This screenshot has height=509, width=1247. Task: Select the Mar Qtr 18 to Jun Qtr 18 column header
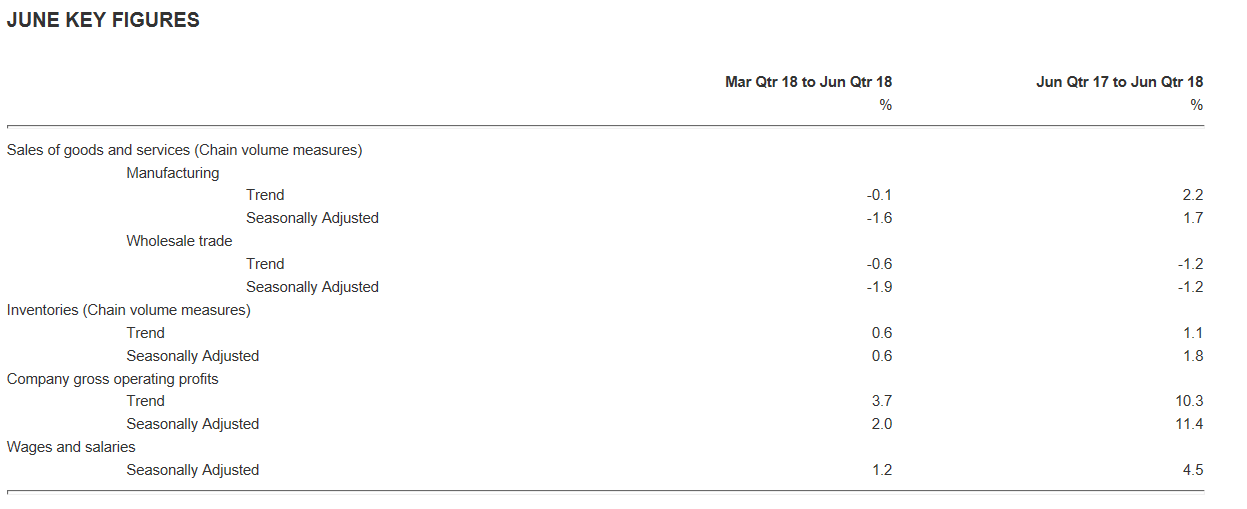click(x=808, y=82)
